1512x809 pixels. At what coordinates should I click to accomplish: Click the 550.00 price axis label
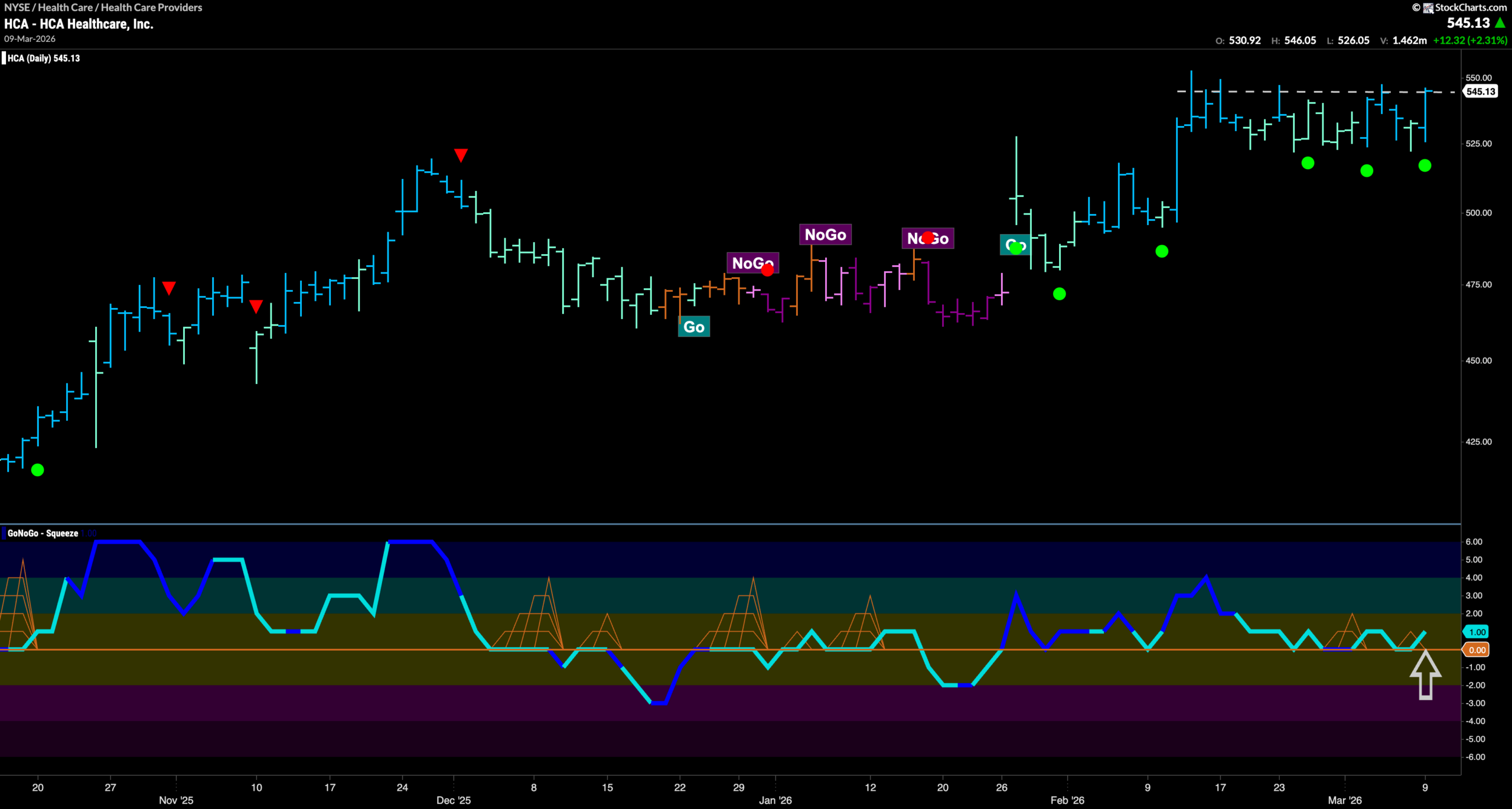pos(1478,78)
